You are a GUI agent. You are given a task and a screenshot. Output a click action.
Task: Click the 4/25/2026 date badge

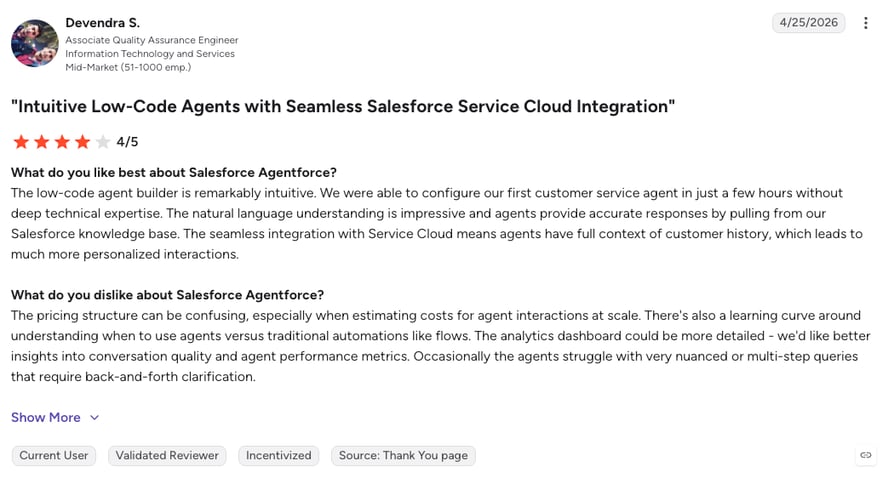[808, 23]
